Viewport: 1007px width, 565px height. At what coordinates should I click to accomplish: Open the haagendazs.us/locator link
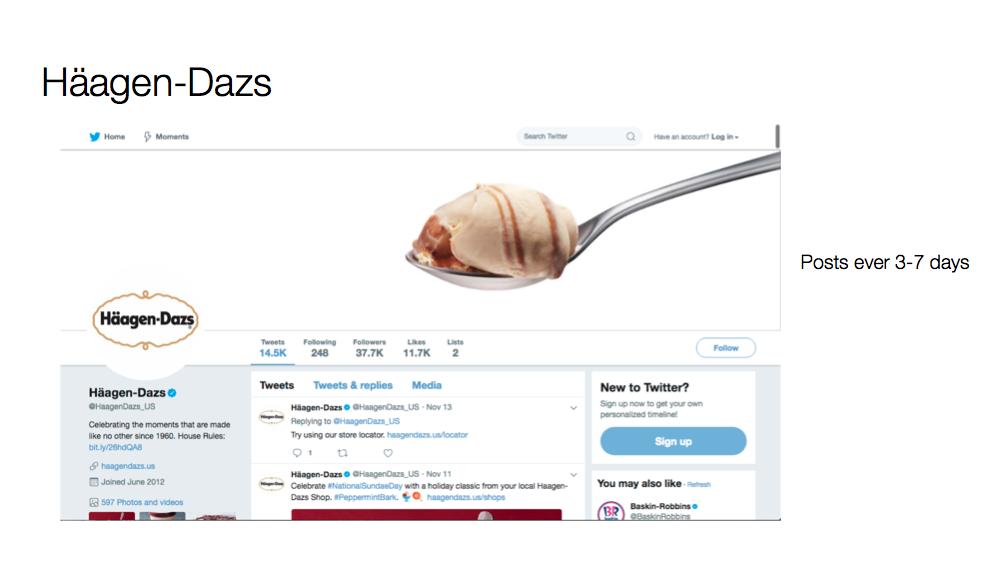[427, 435]
